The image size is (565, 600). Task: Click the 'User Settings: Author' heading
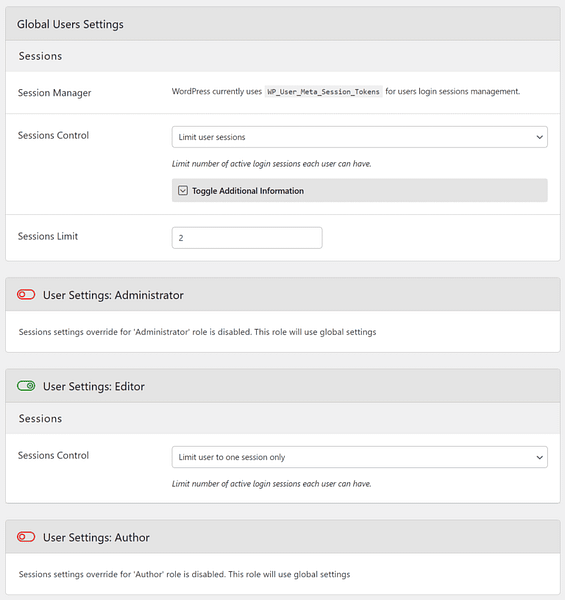tap(96, 538)
